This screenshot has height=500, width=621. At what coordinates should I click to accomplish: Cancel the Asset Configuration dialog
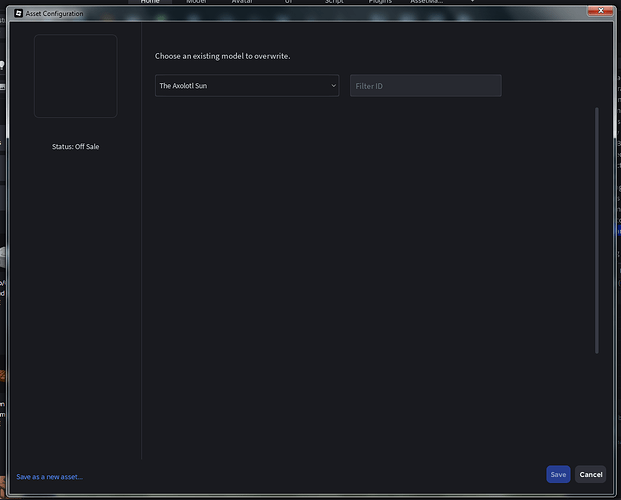click(x=590, y=474)
